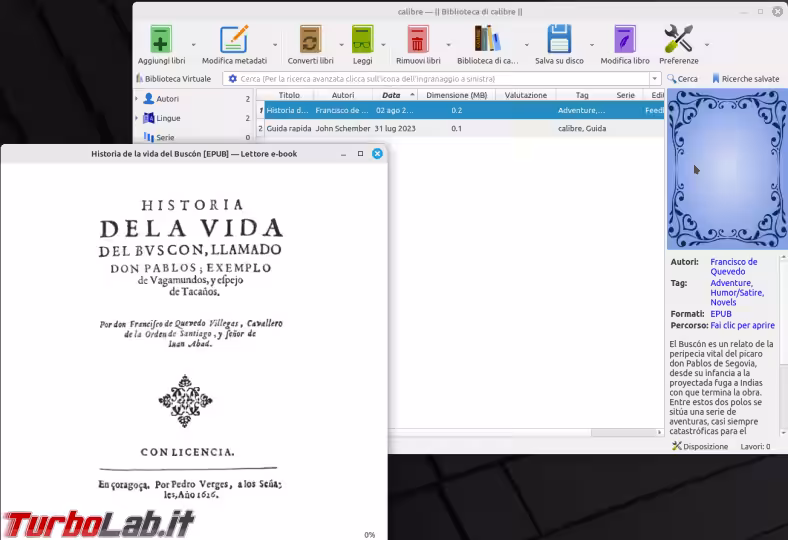Viewport: 788px width, 540px height.
Task: Click the Novels tag link
Action: [723, 302]
